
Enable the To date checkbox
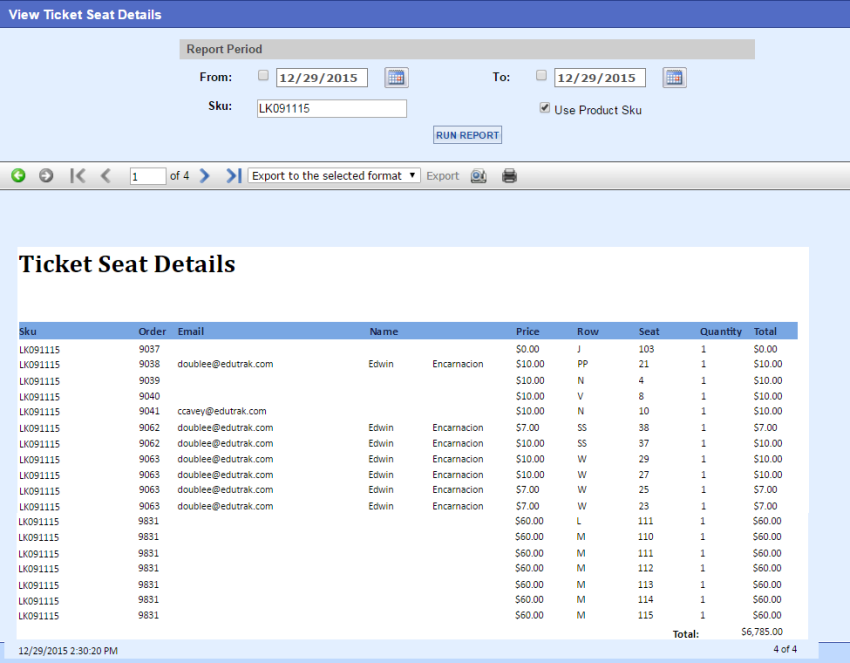[x=541, y=75]
